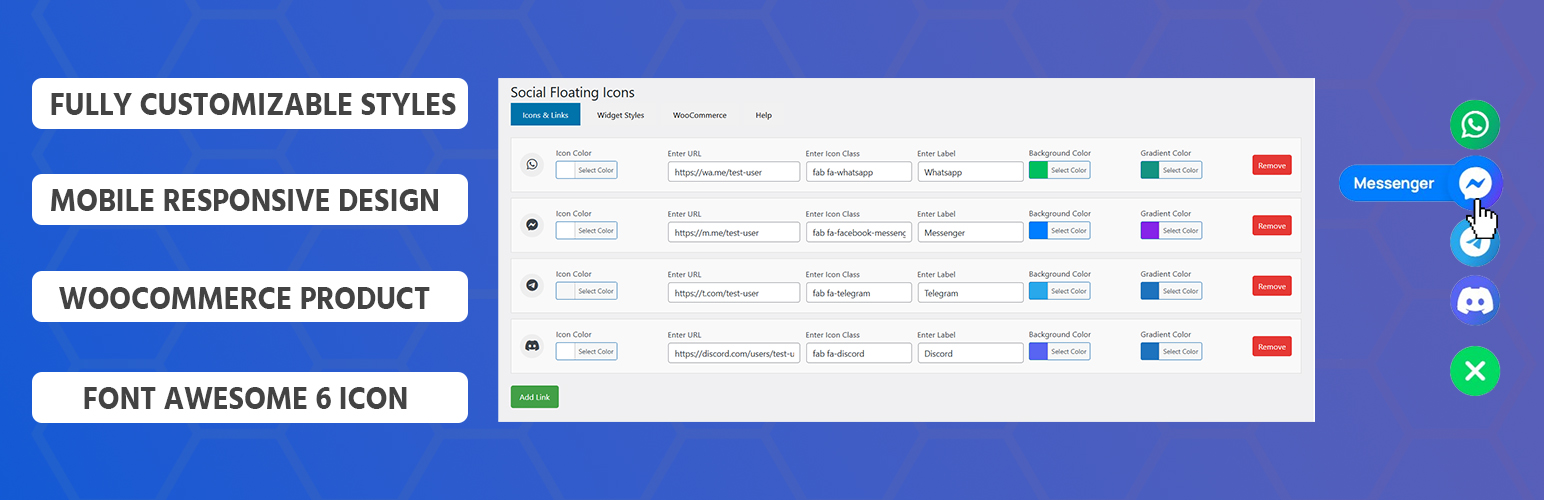
Task: Click the wa.me URL field
Action: pos(734,172)
